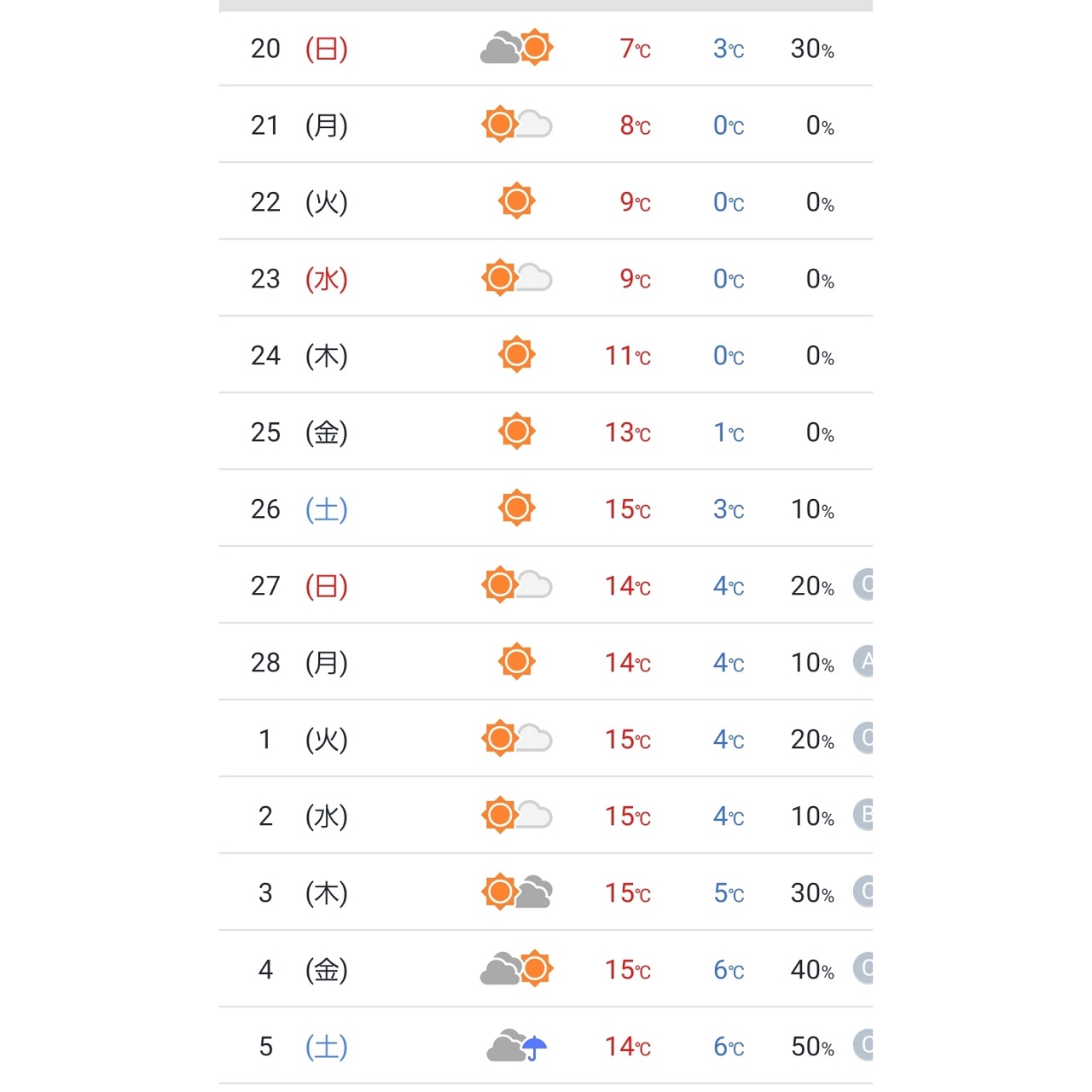Viewport: 1092px width, 1092px height.
Task: Click the reliability badge on the 27th row
Action: click(x=863, y=584)
